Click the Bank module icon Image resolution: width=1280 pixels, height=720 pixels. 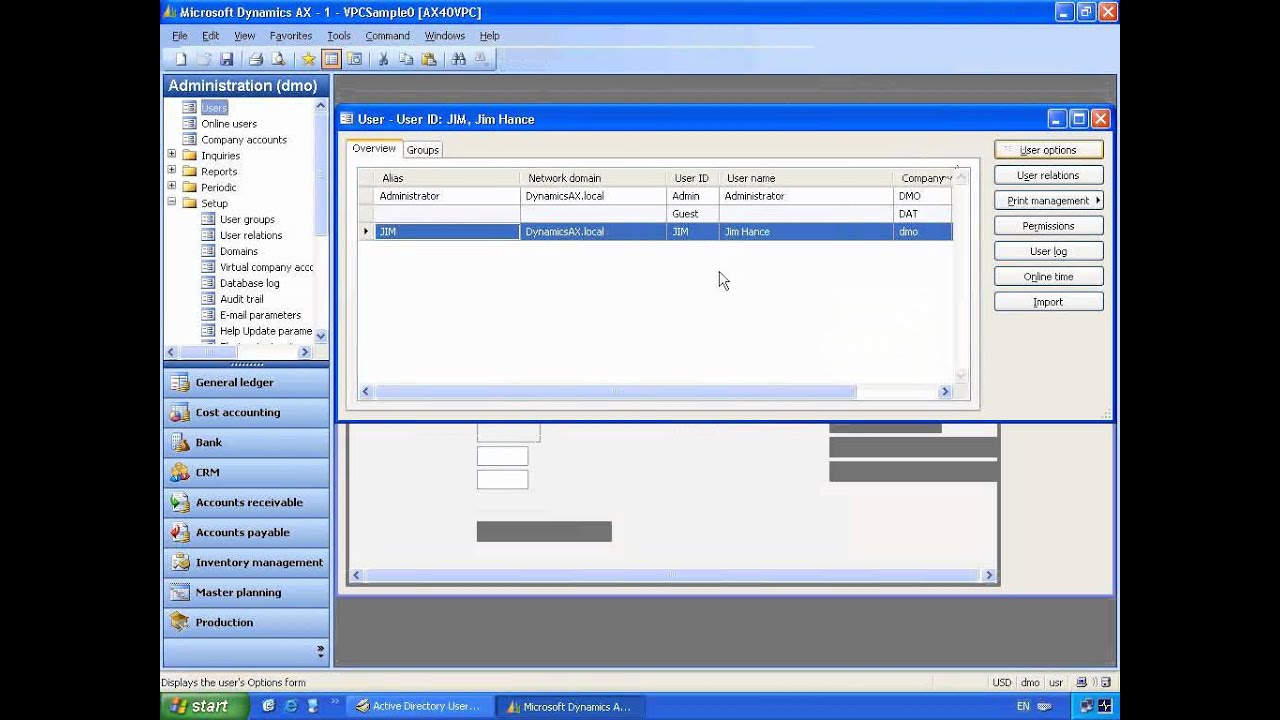point(180,442)
